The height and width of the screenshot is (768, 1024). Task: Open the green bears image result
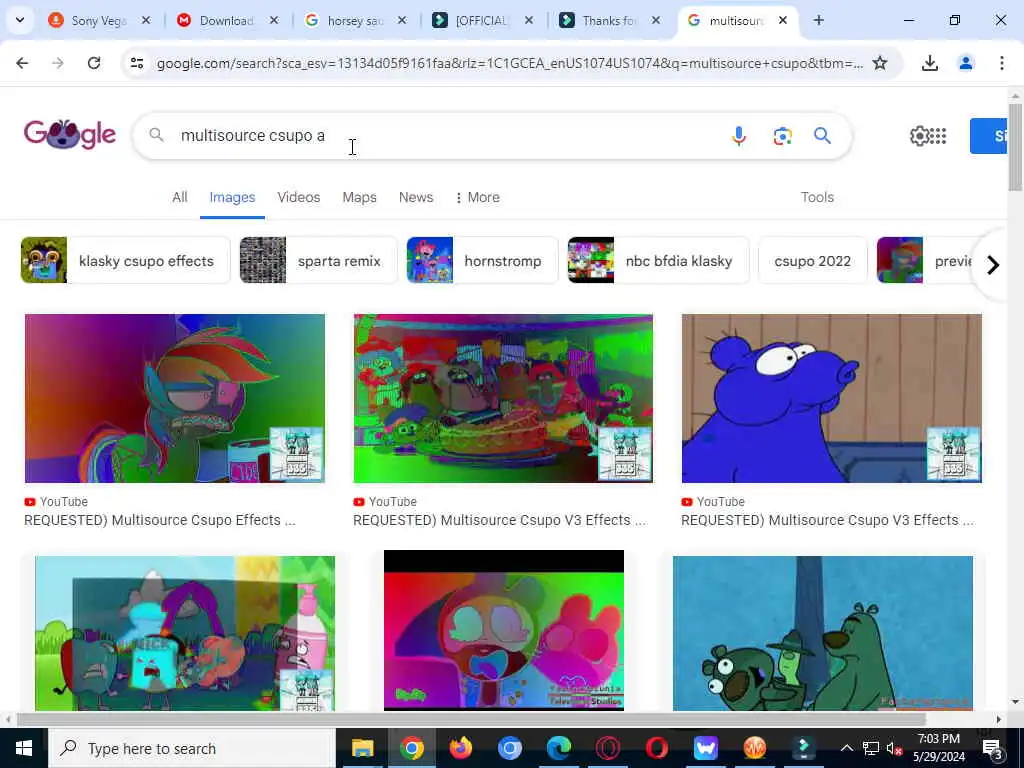point(823,633)
